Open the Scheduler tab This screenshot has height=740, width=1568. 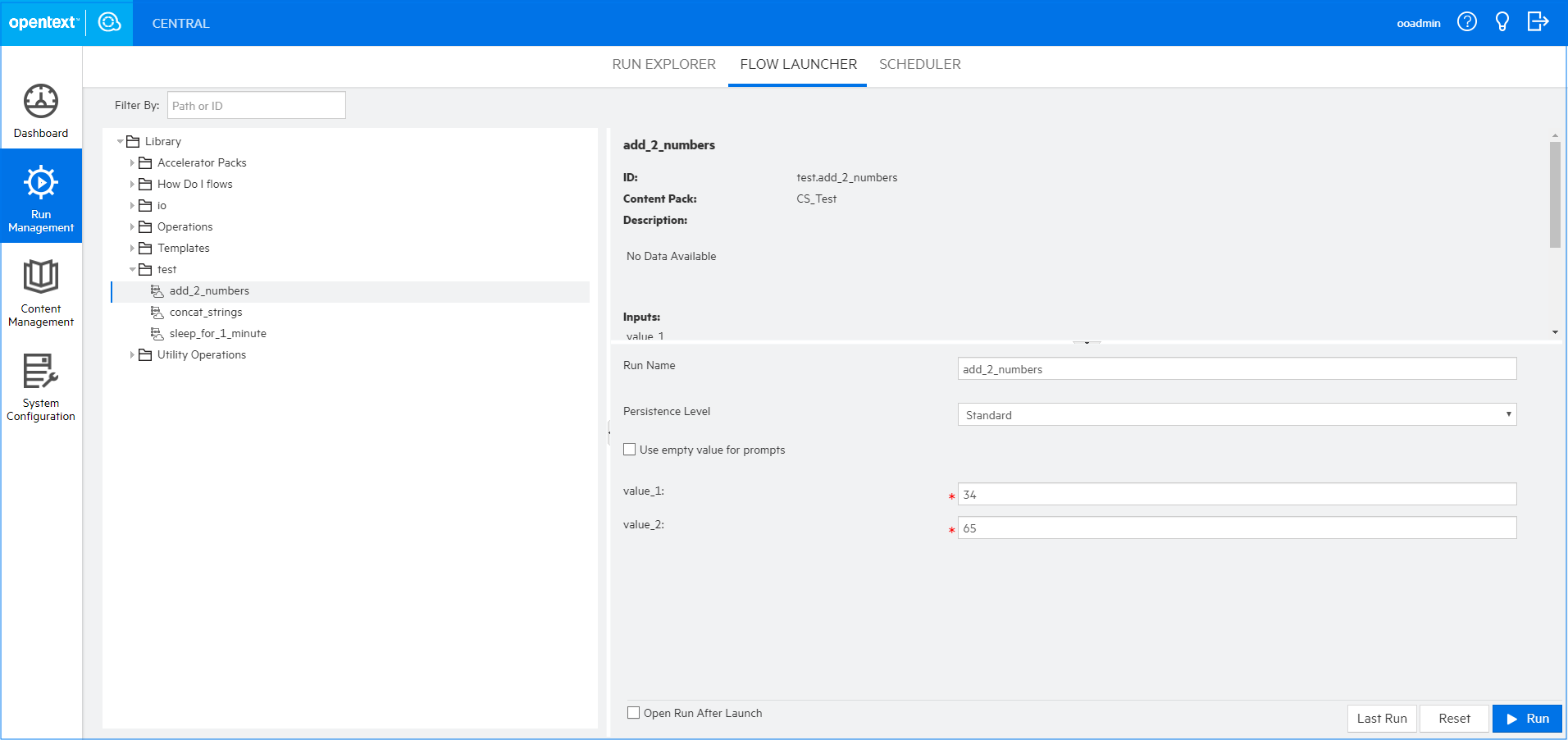coord(920,64)
